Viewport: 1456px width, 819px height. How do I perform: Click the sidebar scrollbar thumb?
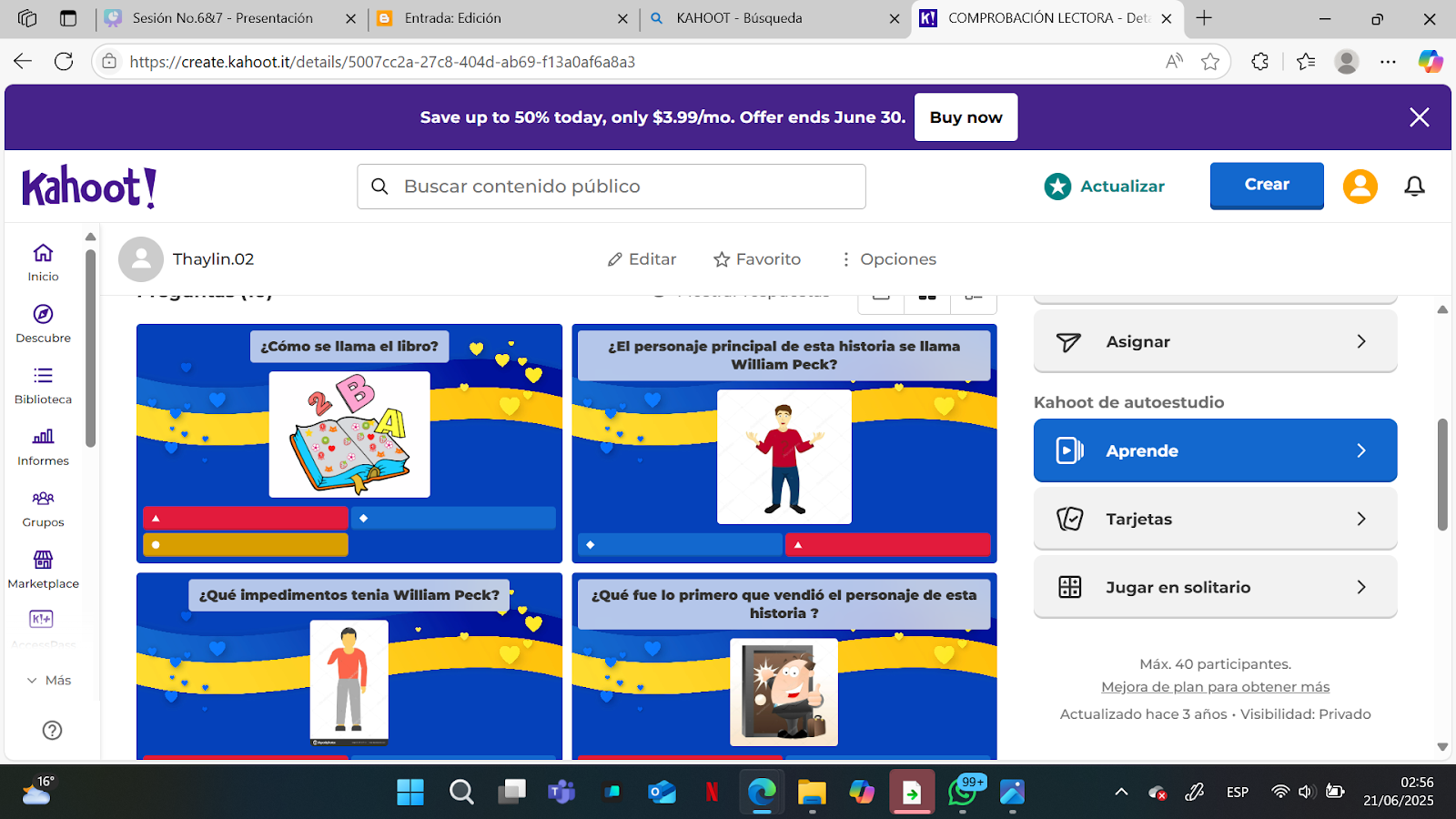coord(90,348)
